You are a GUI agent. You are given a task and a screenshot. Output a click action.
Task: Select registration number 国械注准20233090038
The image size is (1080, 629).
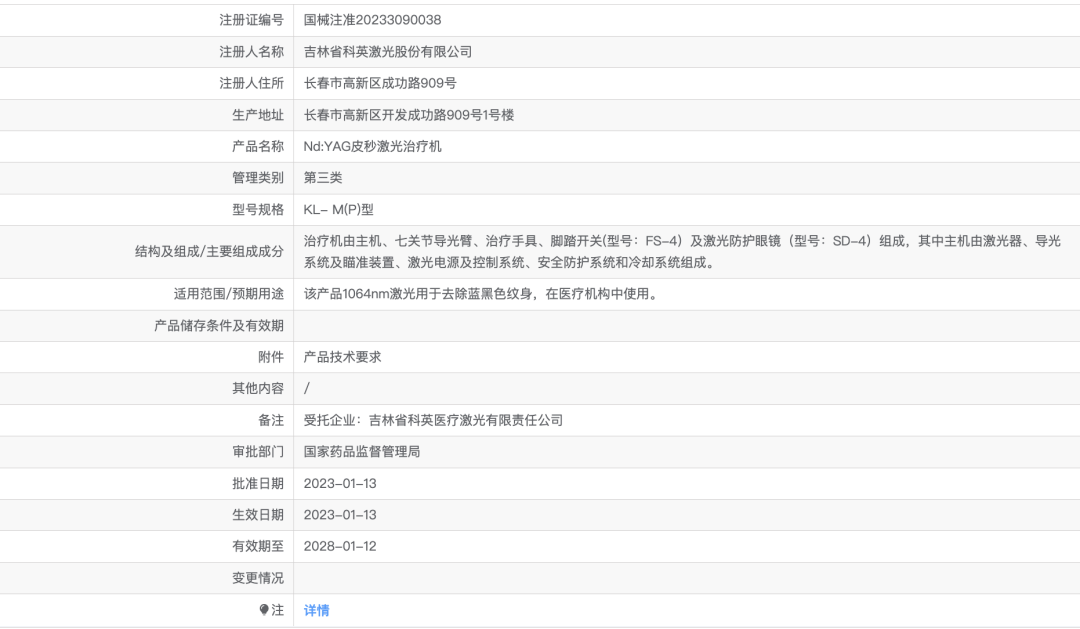373,20
